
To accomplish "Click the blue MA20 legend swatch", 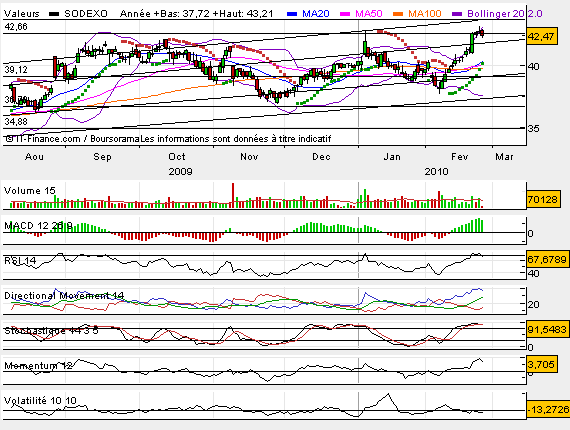I will (x=292, y=14).
